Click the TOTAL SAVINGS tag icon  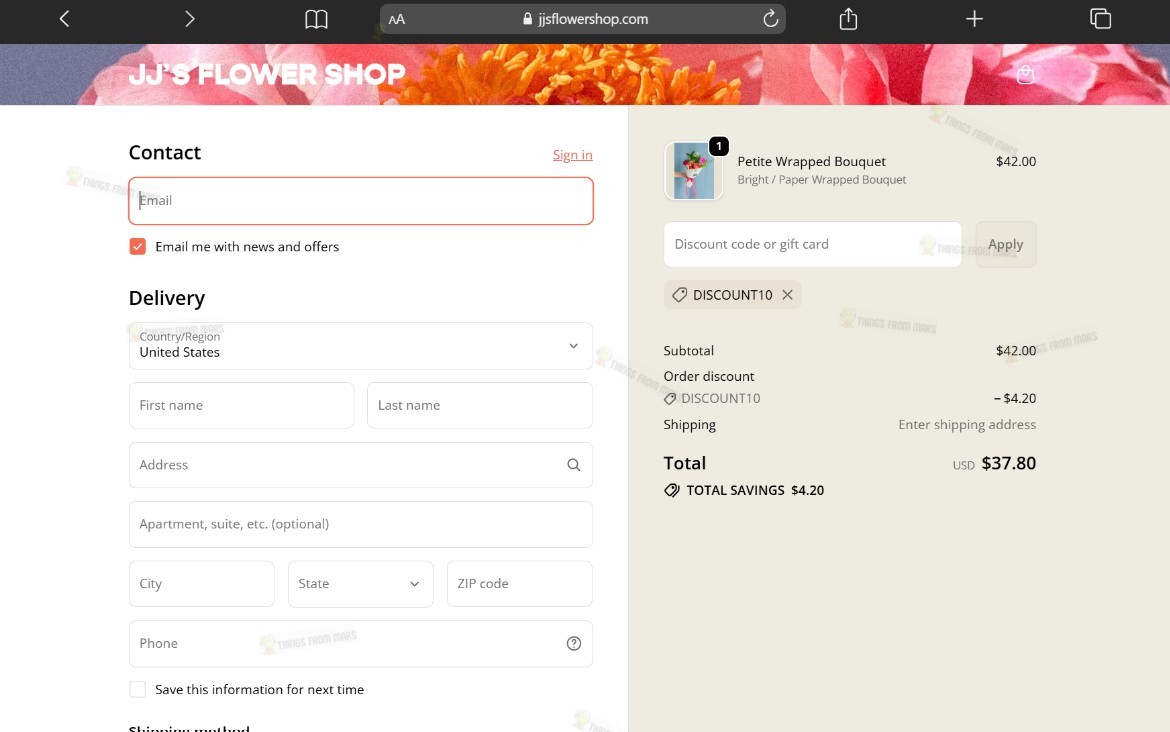coord(672,490)
